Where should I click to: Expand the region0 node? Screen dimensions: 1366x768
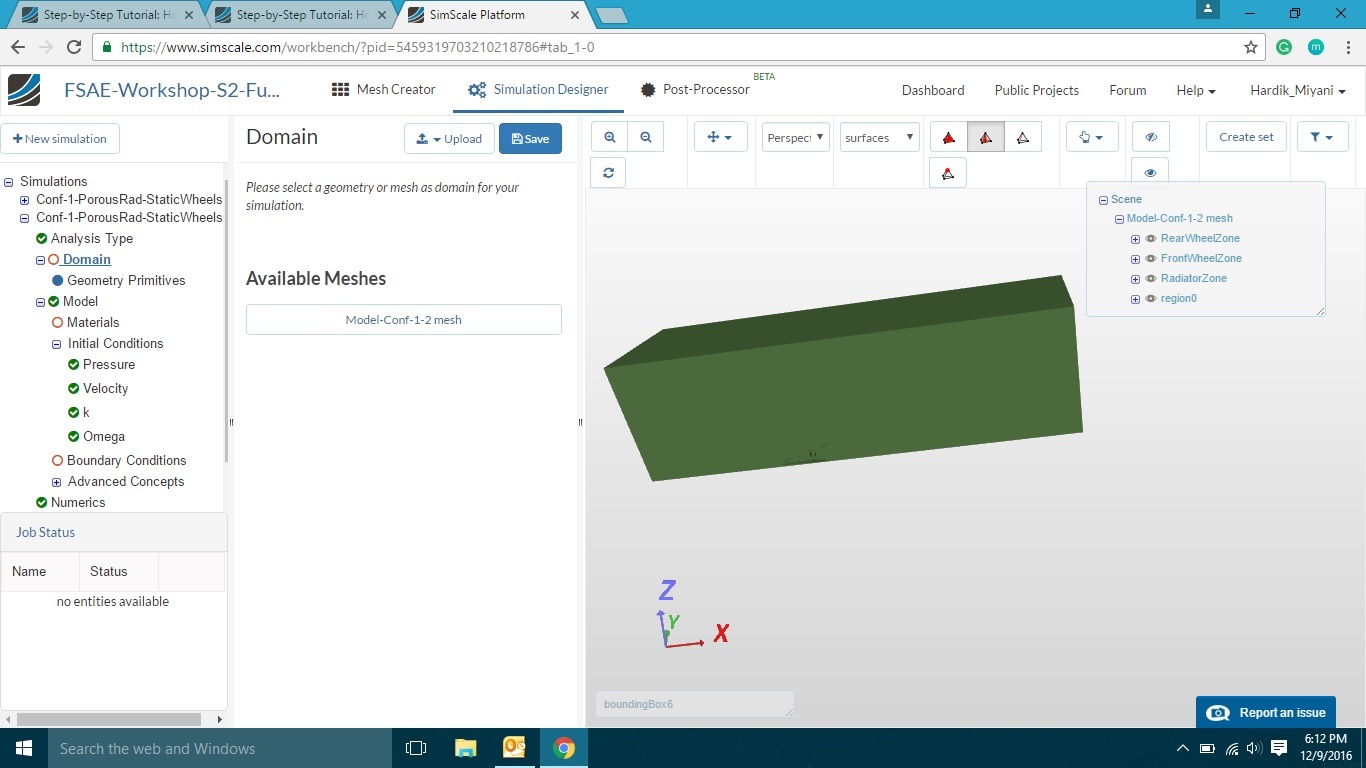pyautogui.click(x=1135, y=299)
